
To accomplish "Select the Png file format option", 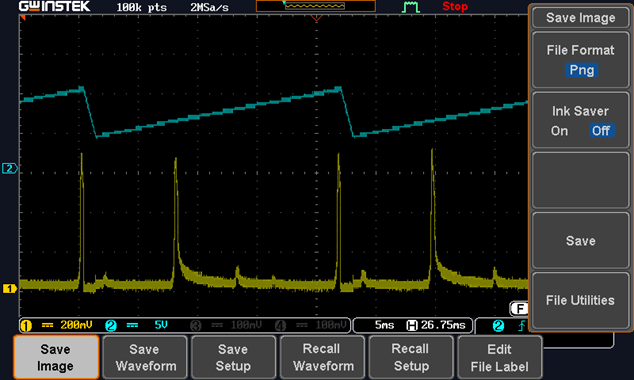I will click(x=581, y=70).
